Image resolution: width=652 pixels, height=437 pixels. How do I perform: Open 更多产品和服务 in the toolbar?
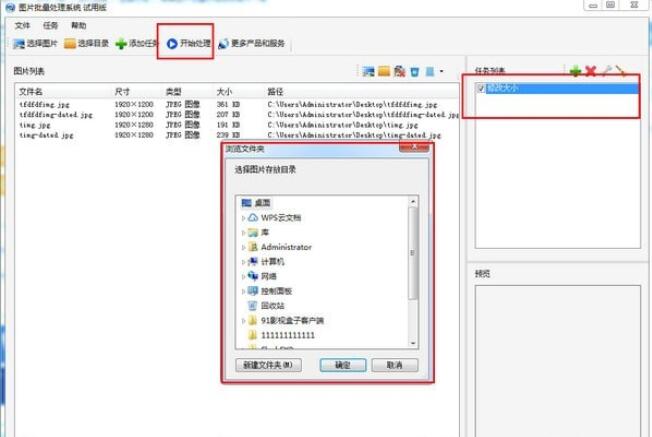point(252,43)
